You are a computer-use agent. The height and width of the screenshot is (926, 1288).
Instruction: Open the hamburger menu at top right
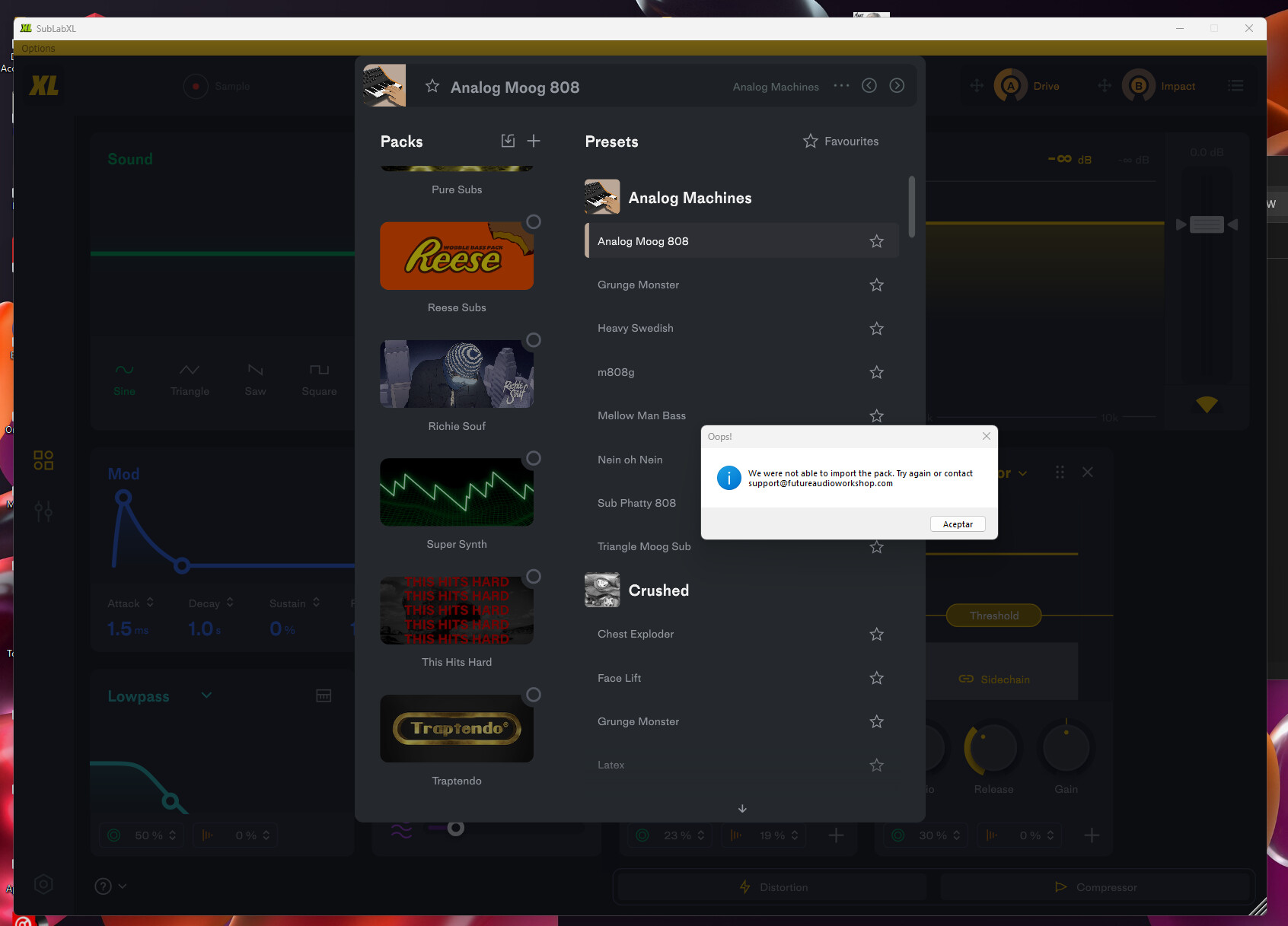click(1235, 86)
